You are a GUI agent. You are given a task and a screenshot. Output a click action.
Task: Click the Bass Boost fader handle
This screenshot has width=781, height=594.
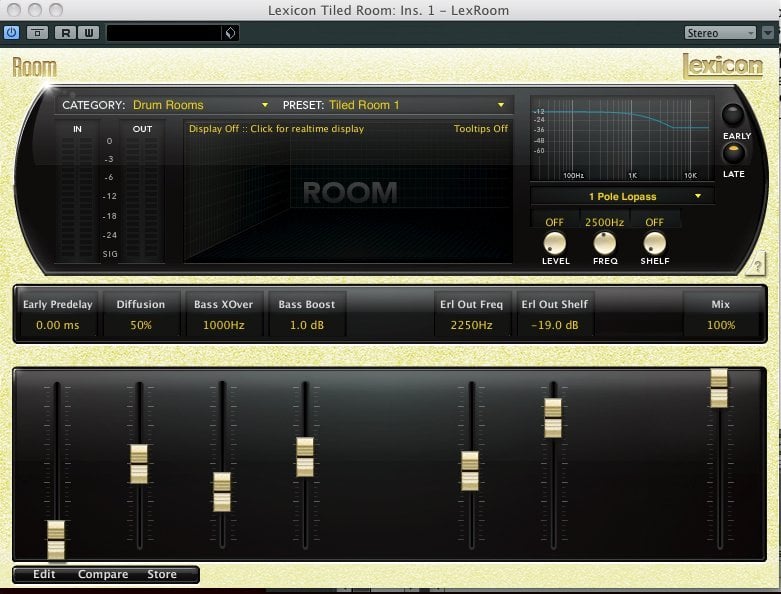click(305, 457)
